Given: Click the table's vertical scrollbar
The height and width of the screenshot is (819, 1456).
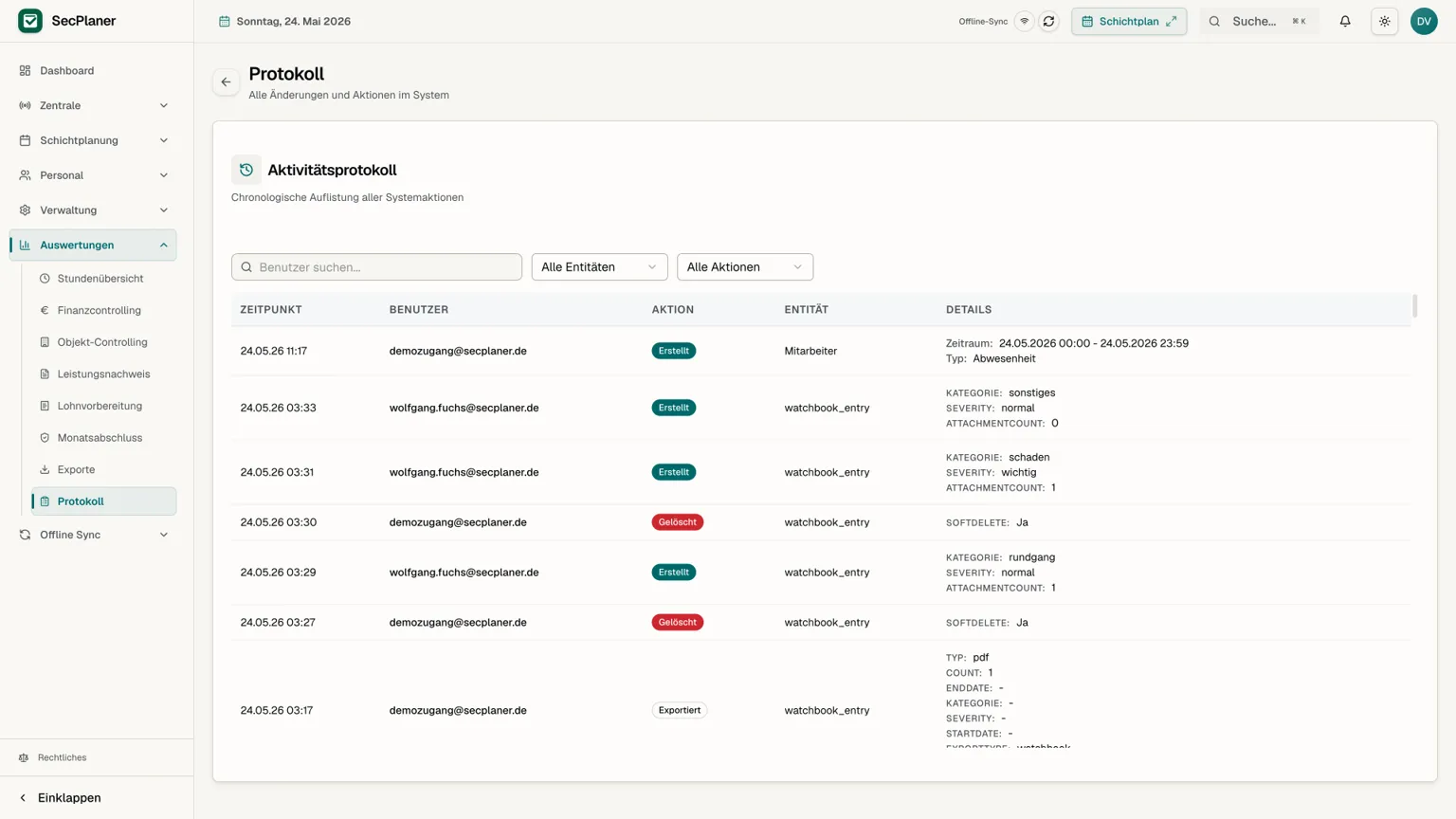Looking at the screenshot, I should tap(1414, 306).
